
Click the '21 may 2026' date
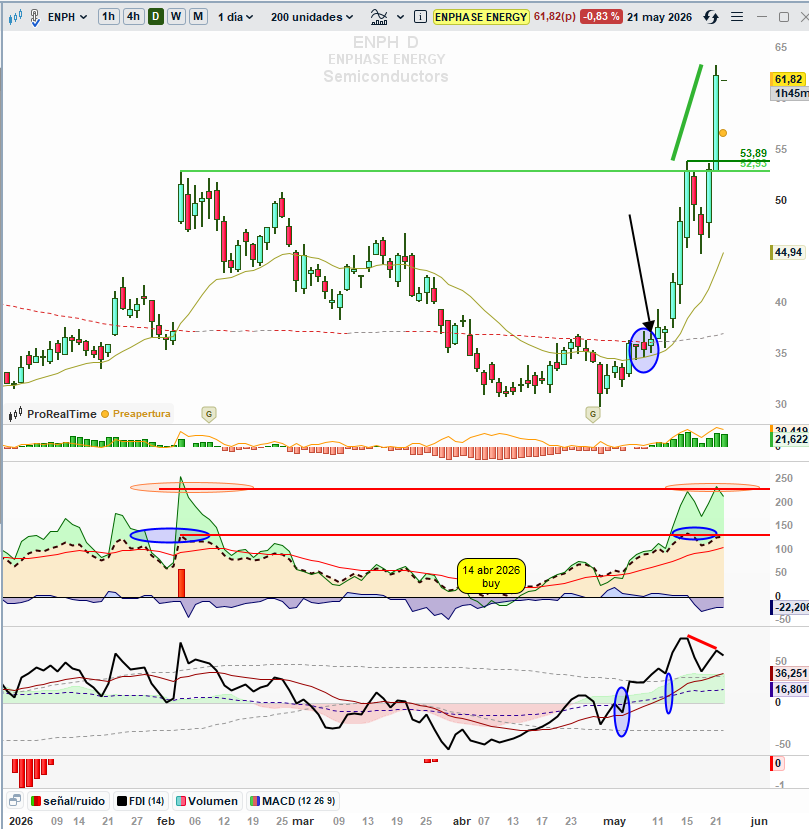click(659, 17)
